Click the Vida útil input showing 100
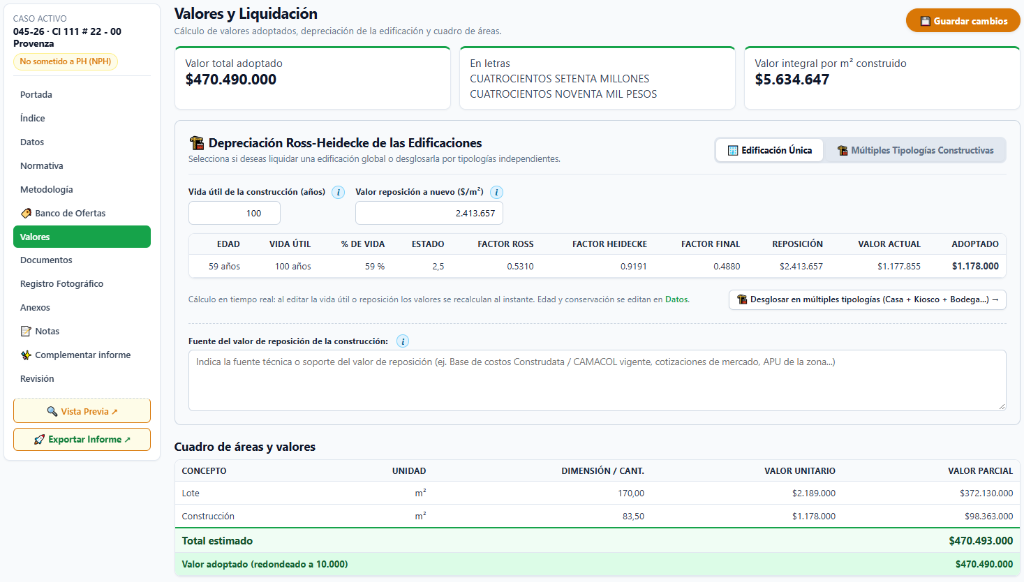 234,213
